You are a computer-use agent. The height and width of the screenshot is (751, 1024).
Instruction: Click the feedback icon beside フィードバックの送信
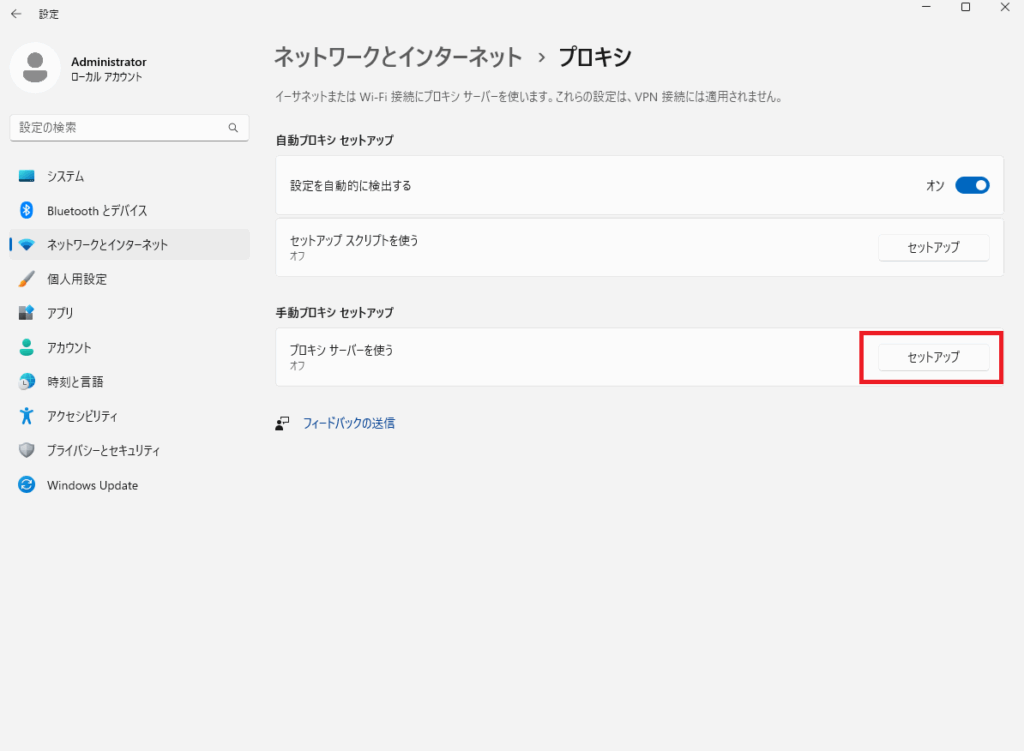282,423
